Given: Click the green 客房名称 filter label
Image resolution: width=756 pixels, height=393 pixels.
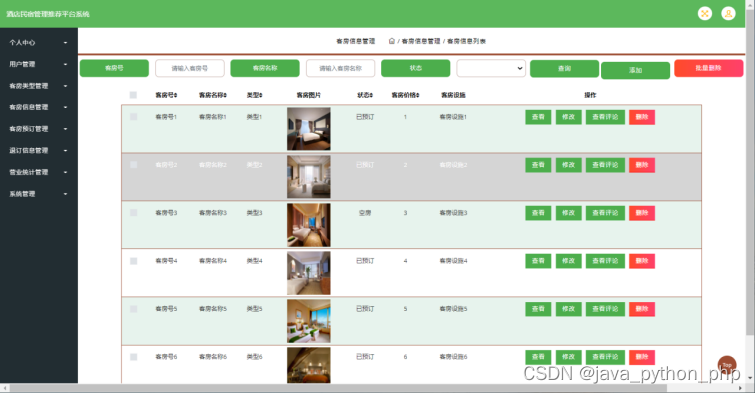Looking at the screenshot, I should pos(265,68).
